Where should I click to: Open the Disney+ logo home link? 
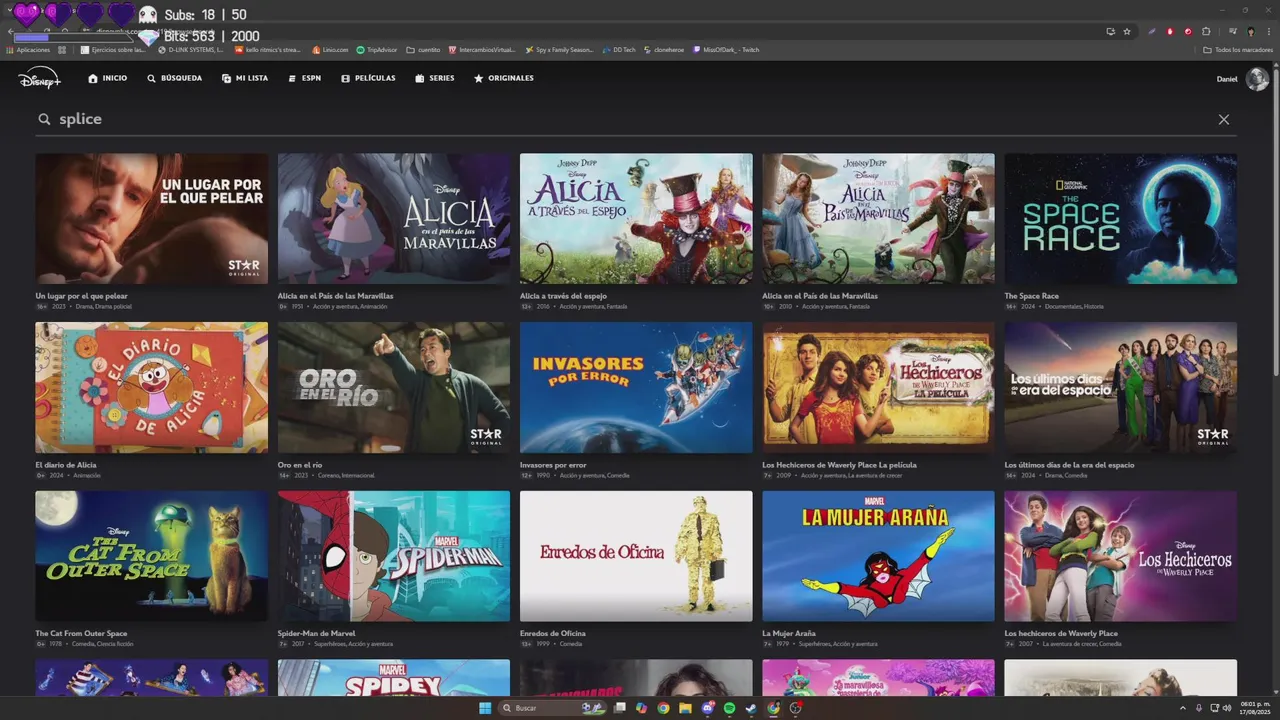pos(39,78)
